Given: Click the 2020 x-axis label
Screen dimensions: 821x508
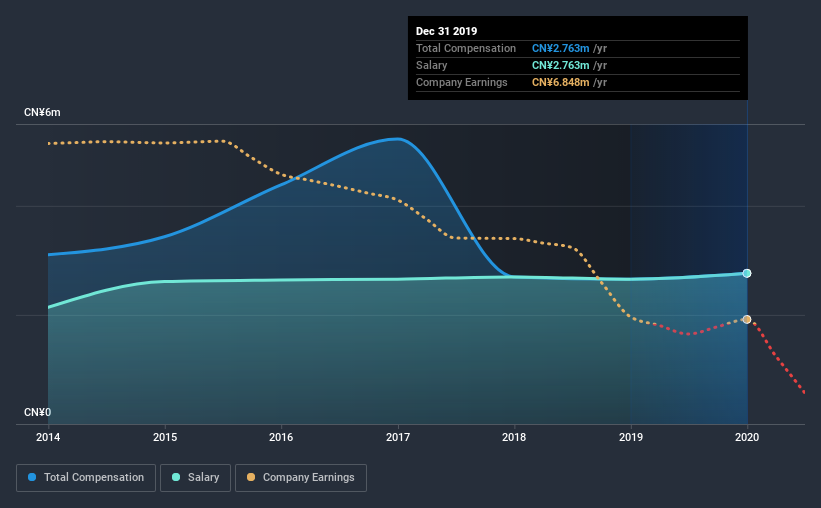Looking at the screenshot, I should coord(747,437).
